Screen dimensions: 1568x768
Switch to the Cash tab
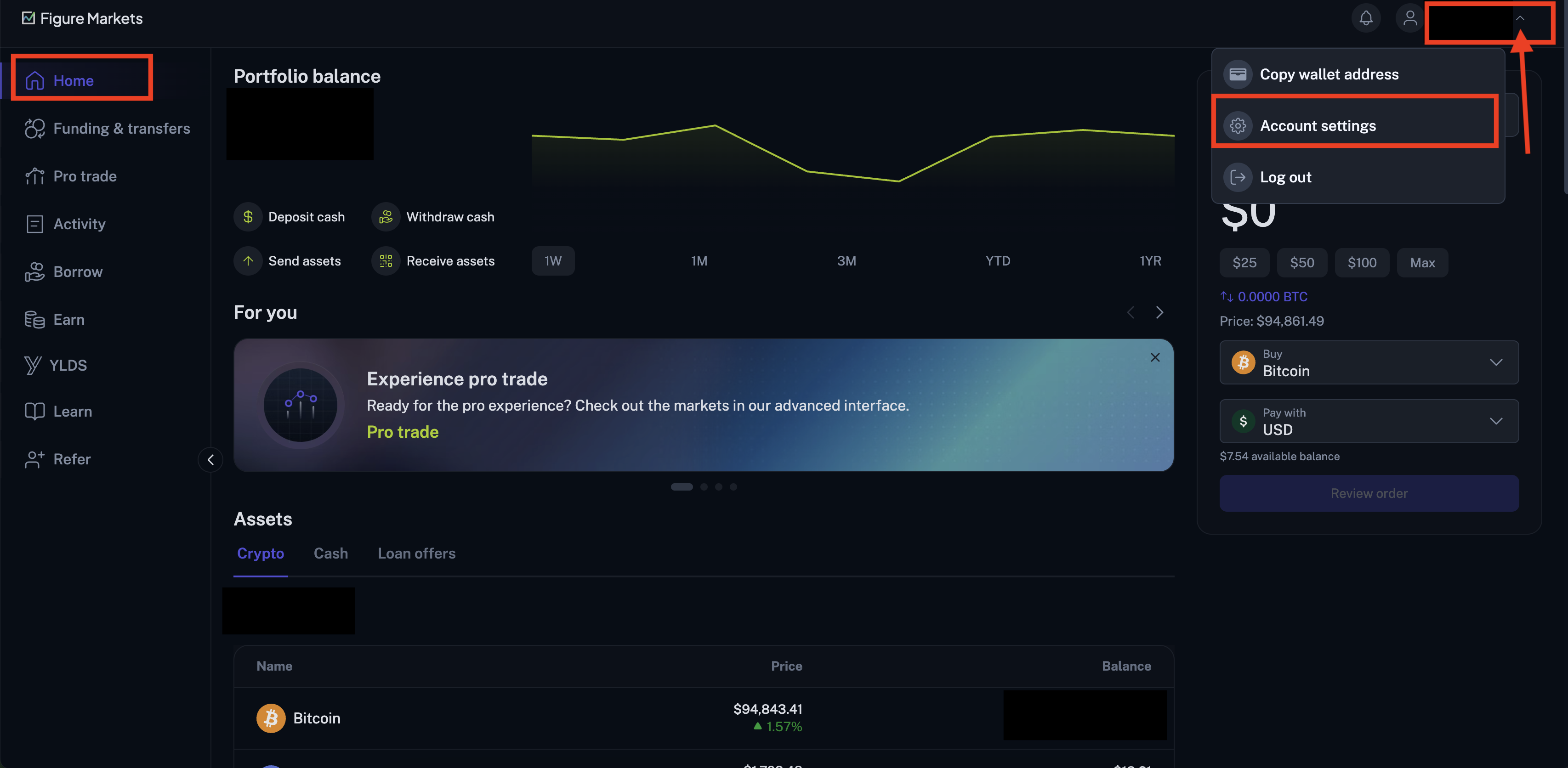(x=330, y=554)
